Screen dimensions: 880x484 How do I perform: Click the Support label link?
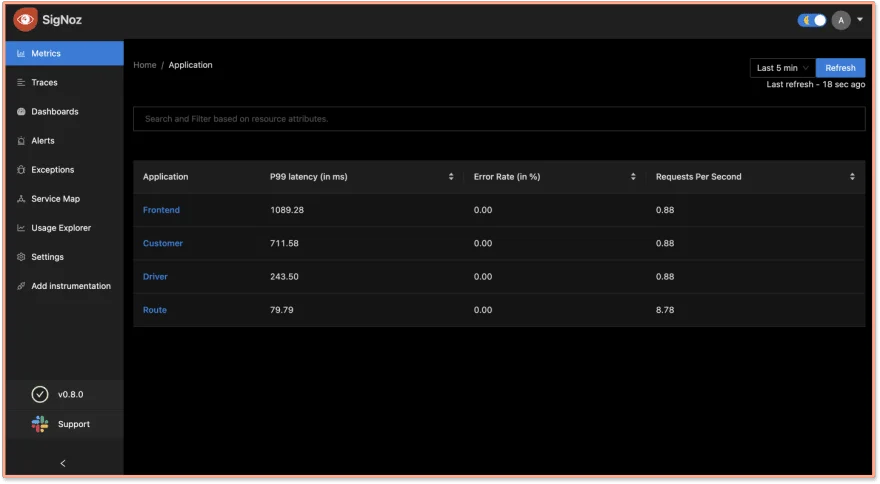pyautogui.click(x=74, y=424)
